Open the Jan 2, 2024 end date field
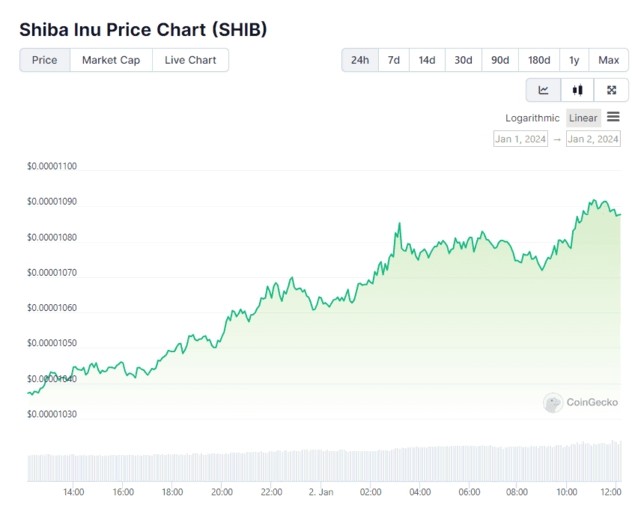This screenshot has height=508, width=644. coord(593,139)
